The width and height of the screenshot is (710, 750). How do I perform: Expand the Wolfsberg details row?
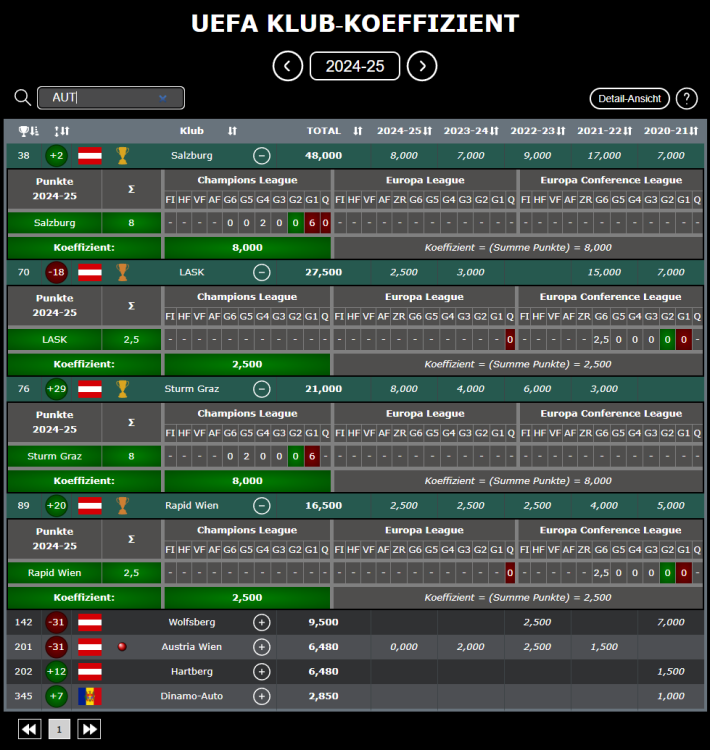click(262, 622)
